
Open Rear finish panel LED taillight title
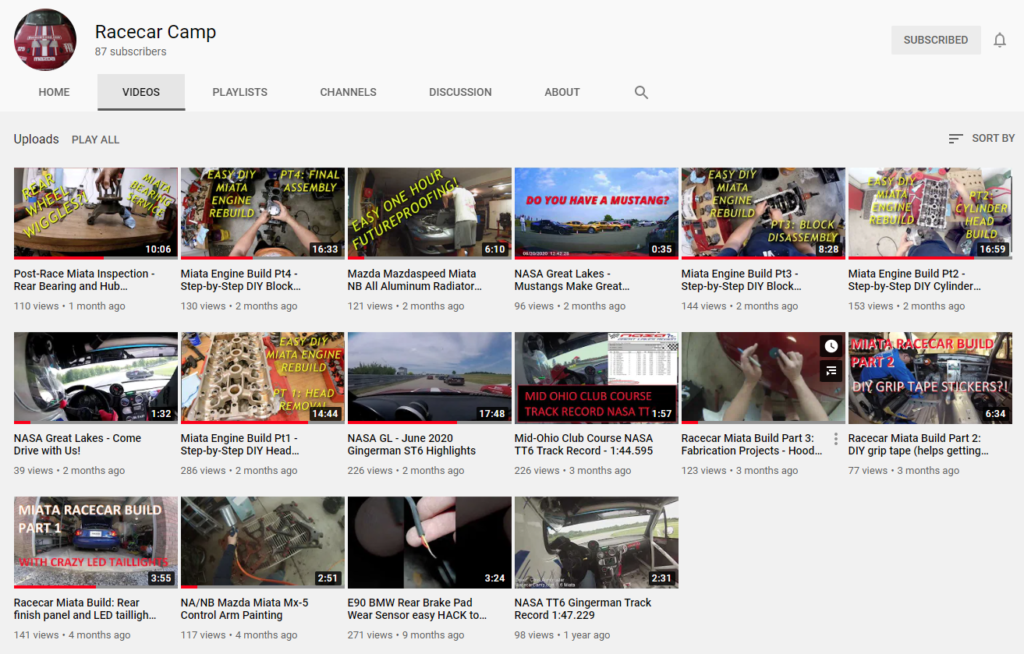(85, 609)
